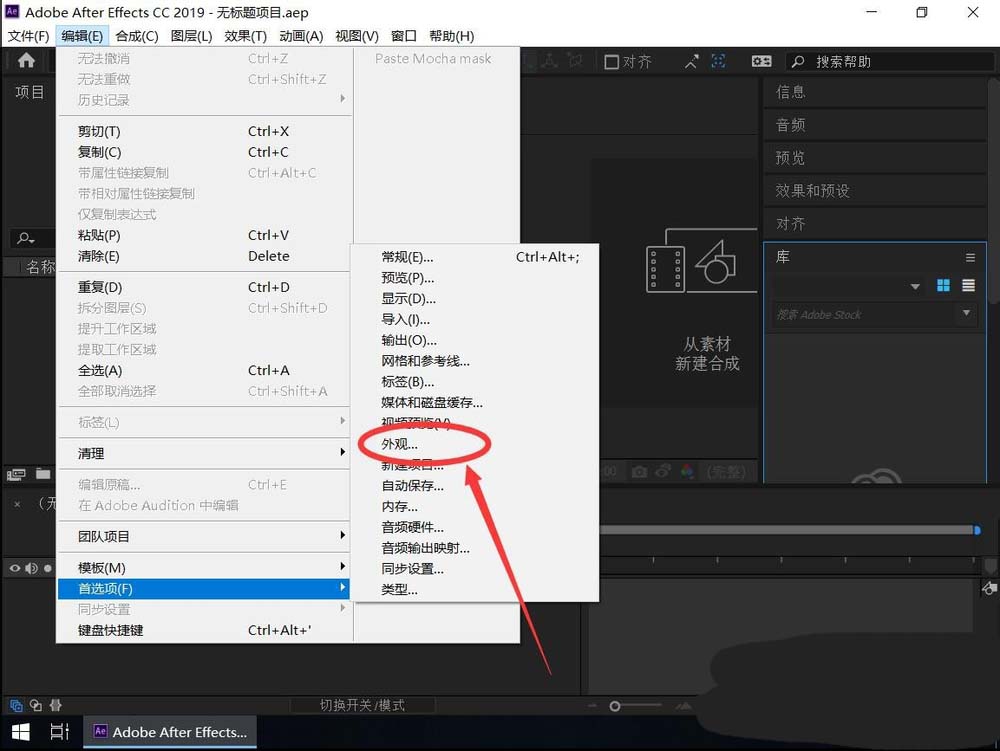The image size is (1000, 751).
Task: Expand the 团队项目 submenu
Action: pyautogui.click(x=204, y=536)
